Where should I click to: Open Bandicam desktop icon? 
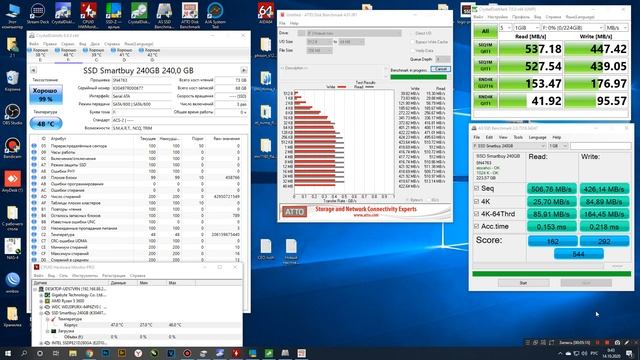tap(12, 148)
